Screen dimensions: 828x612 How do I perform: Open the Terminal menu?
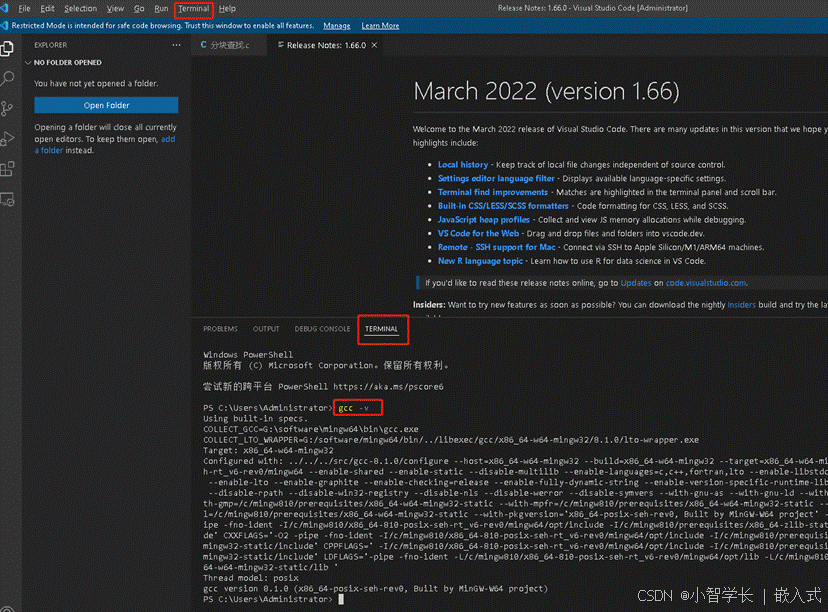pyautogui.click(x=193, y=8)
